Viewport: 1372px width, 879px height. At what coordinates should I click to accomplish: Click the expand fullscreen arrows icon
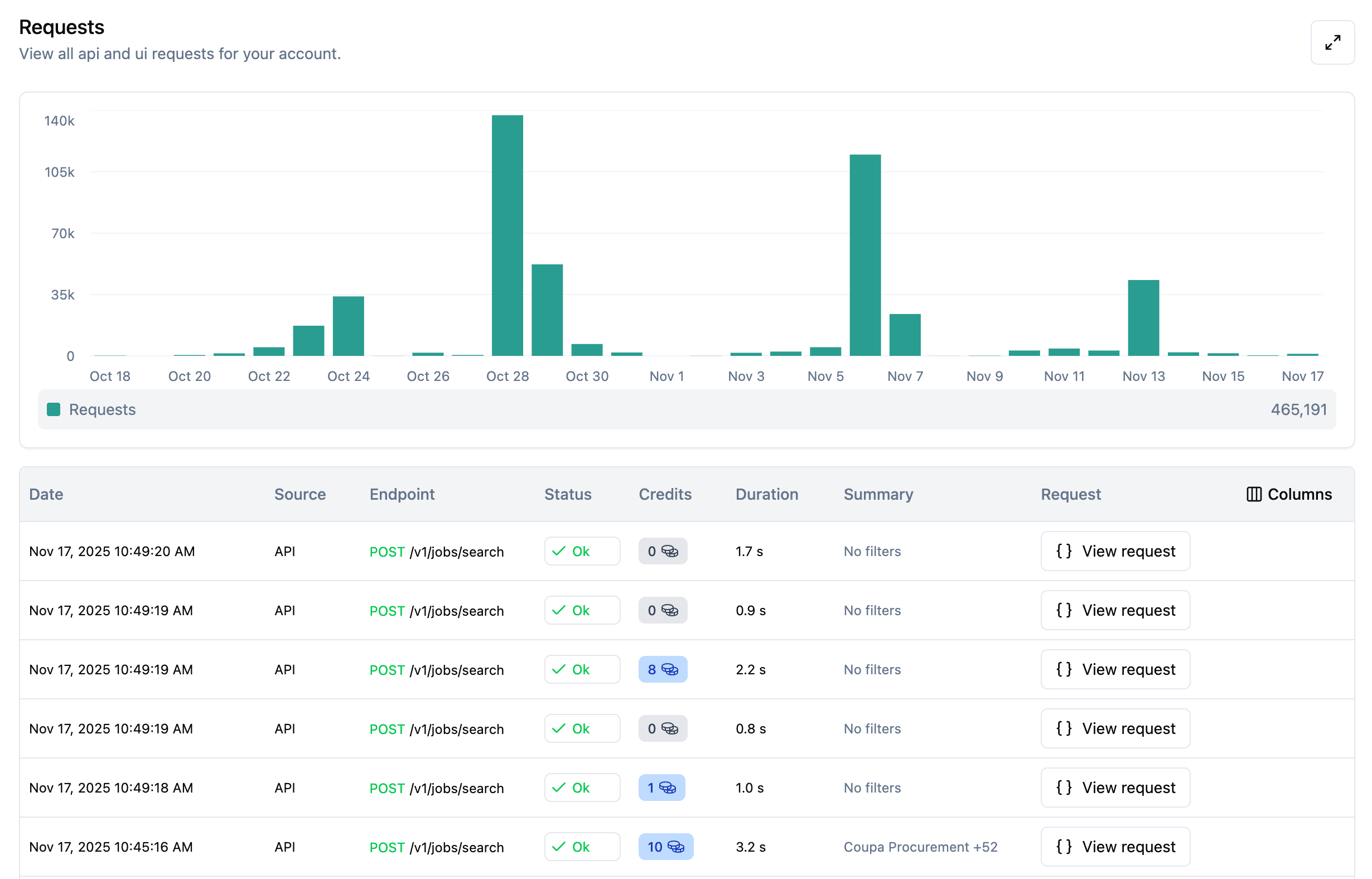coord(1332,43)
